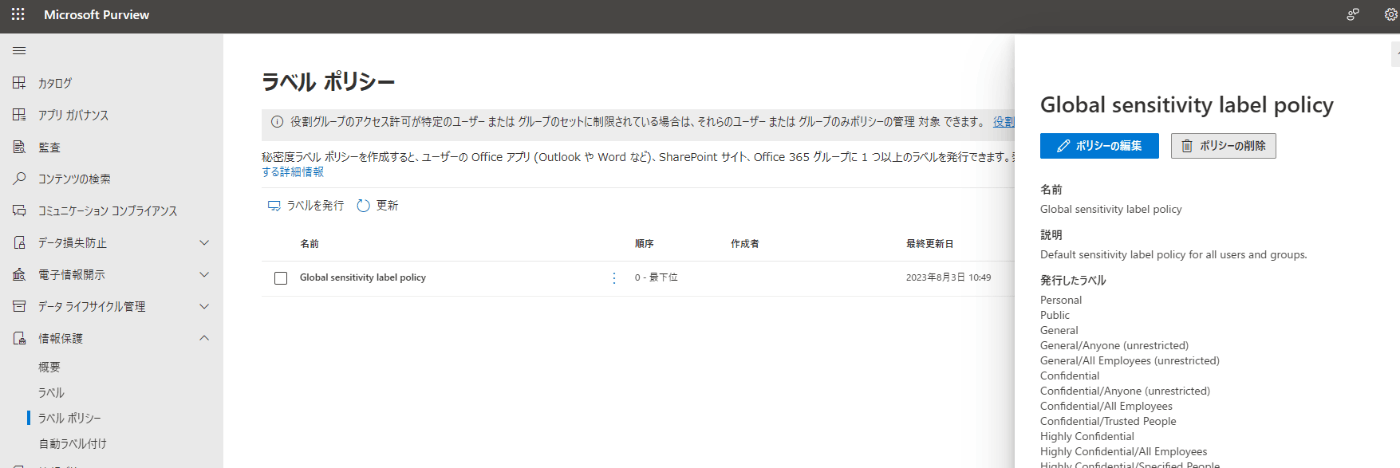
Task: Sort by the 順序 column header
Action: point(644,244)
